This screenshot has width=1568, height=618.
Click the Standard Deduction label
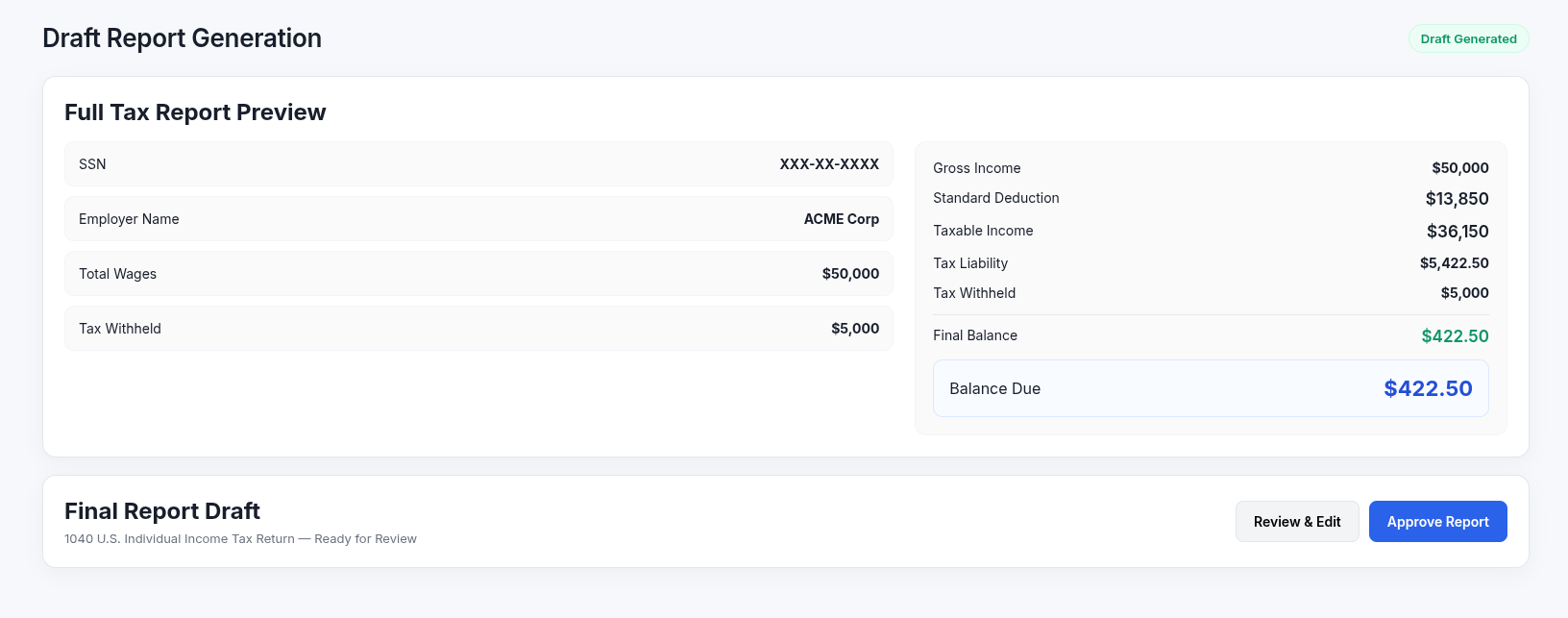point(996,198)
